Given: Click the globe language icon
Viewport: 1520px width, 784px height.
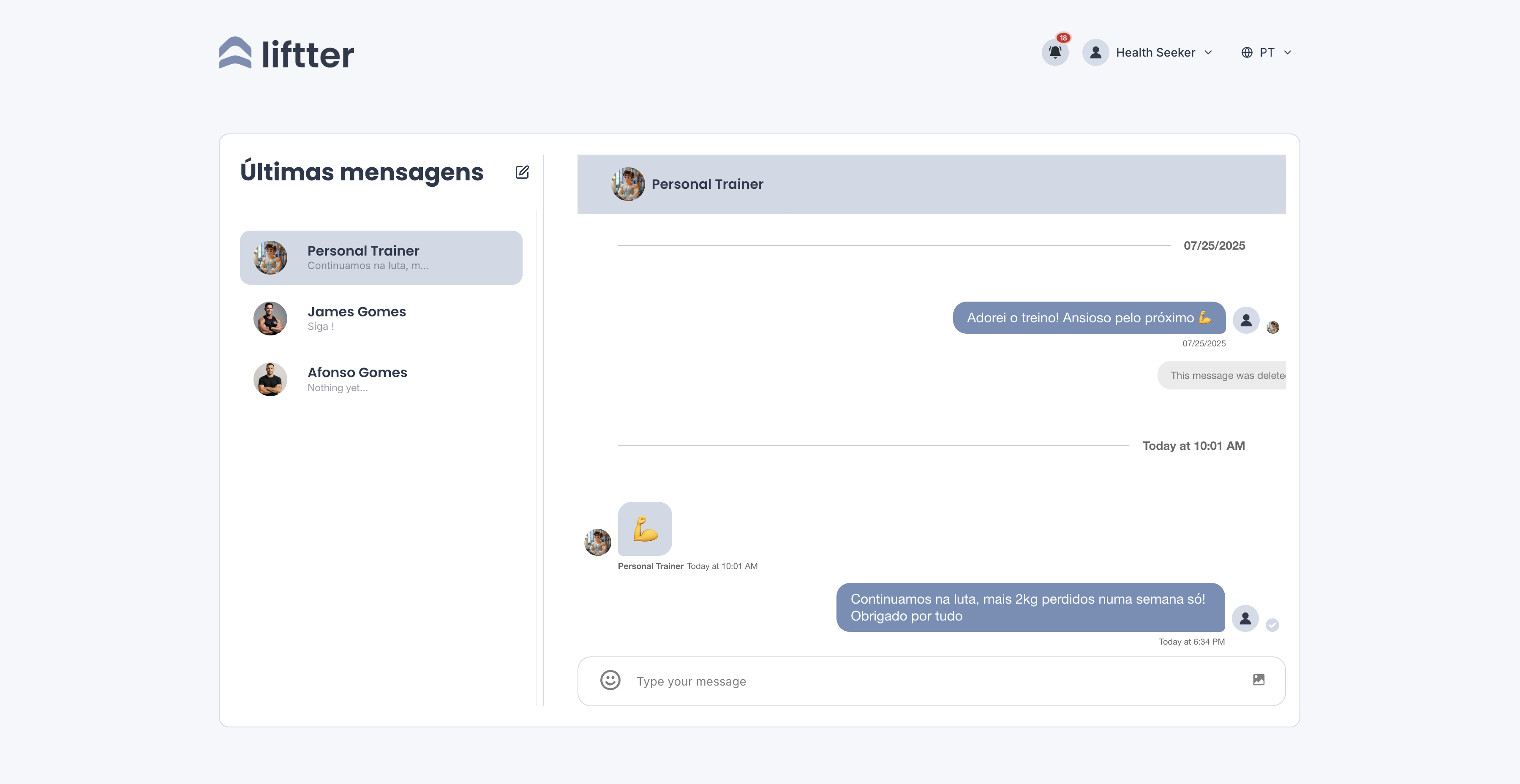Looking at the screenshot, I should coord(1246,52).
